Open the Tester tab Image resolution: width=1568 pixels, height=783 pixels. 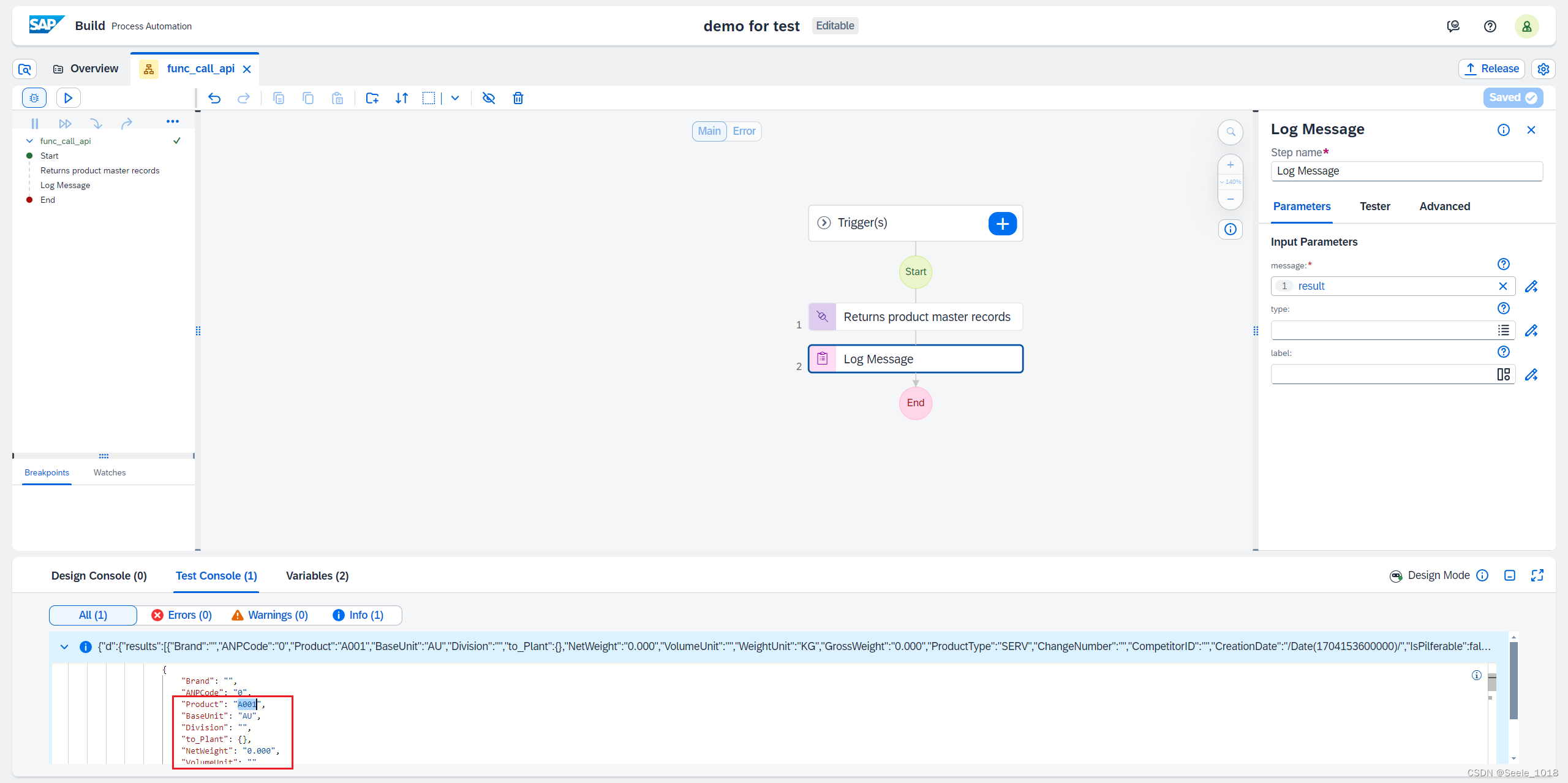[x=1374, y=206]
